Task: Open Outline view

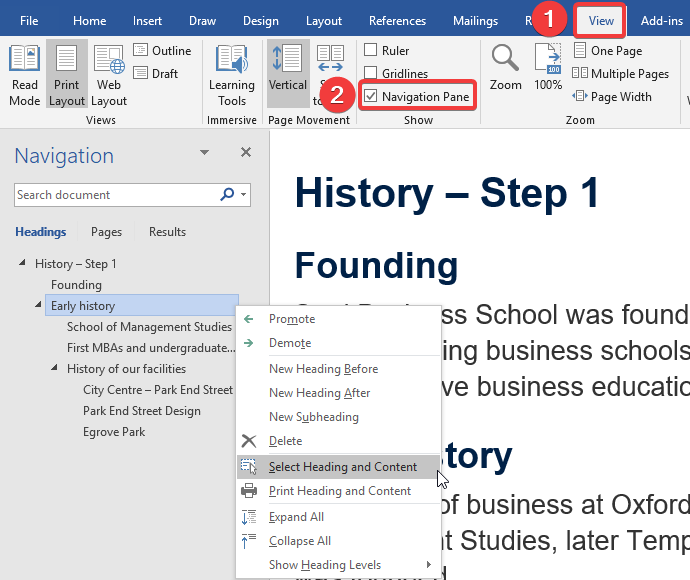Action: coord(162,50)
